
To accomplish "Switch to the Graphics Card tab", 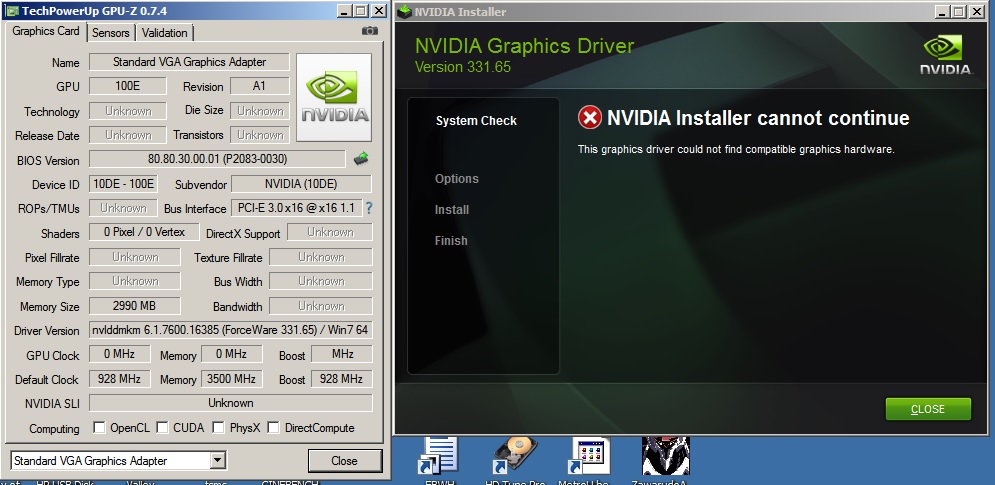I will 46,31.
